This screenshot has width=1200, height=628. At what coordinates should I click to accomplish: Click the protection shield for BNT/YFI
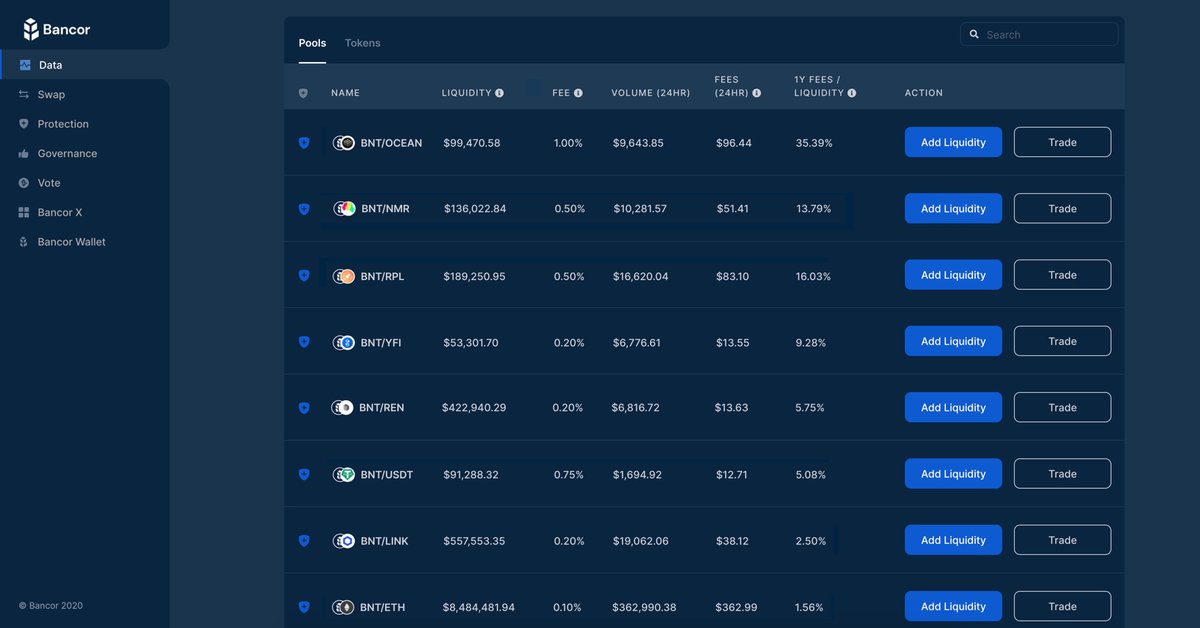tap(304, 342)
